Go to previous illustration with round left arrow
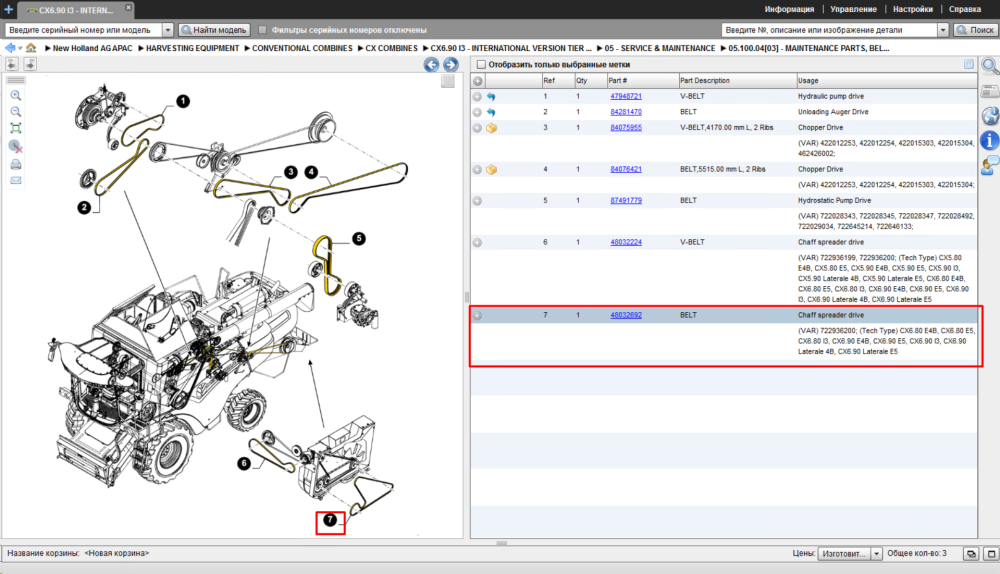Screen dimensions: 1000x574 click(x=432, y=64)
